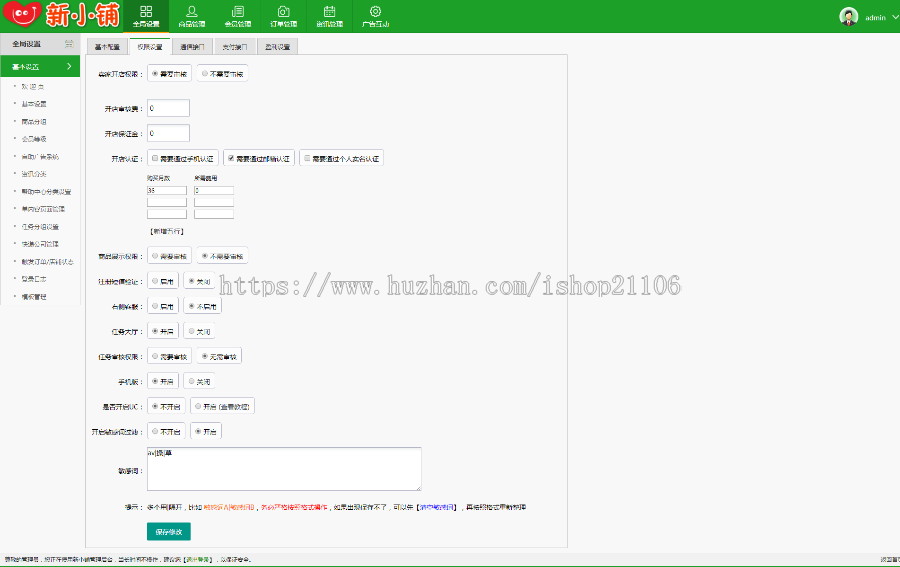Open the 全局设置 grid icon in top navigation

(146, 11)
